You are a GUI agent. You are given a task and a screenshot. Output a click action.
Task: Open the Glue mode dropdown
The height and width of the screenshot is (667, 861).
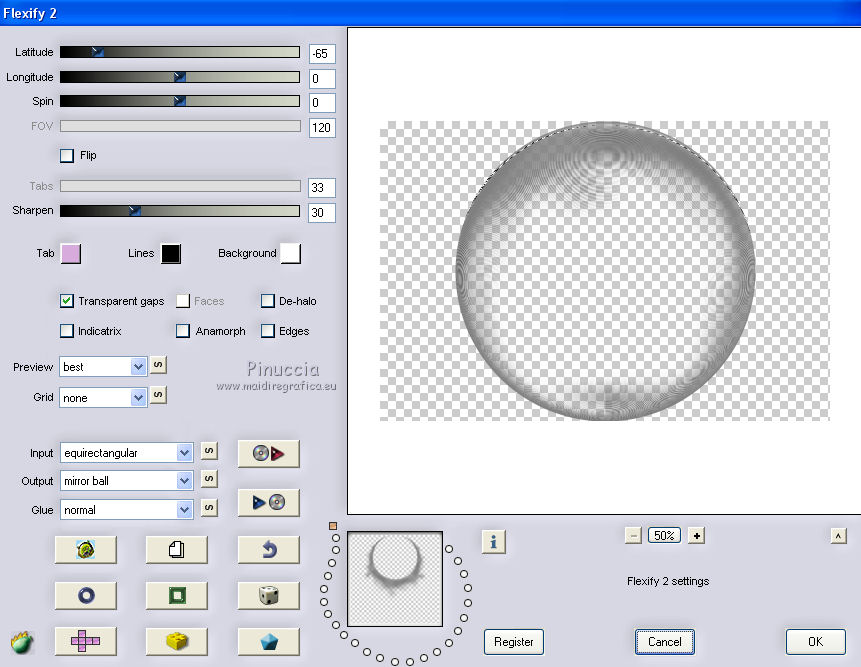click(126, 510)
